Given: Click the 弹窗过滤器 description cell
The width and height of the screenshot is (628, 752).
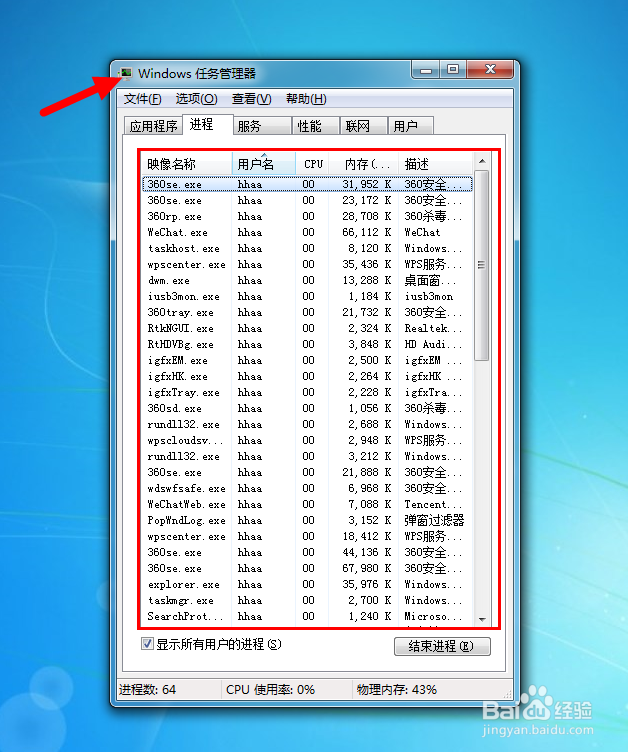Looking at the screenshot, I should (x=434, y=520).
